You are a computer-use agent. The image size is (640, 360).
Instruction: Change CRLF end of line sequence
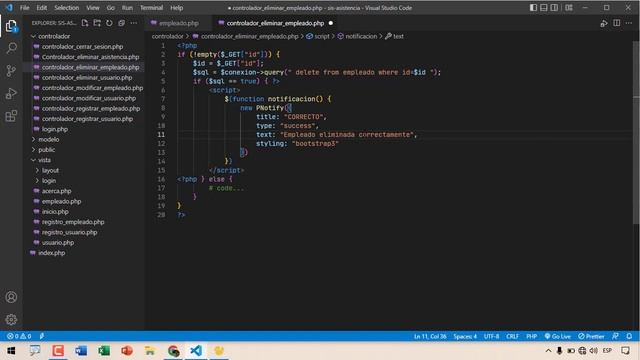[x=512, y=336]
